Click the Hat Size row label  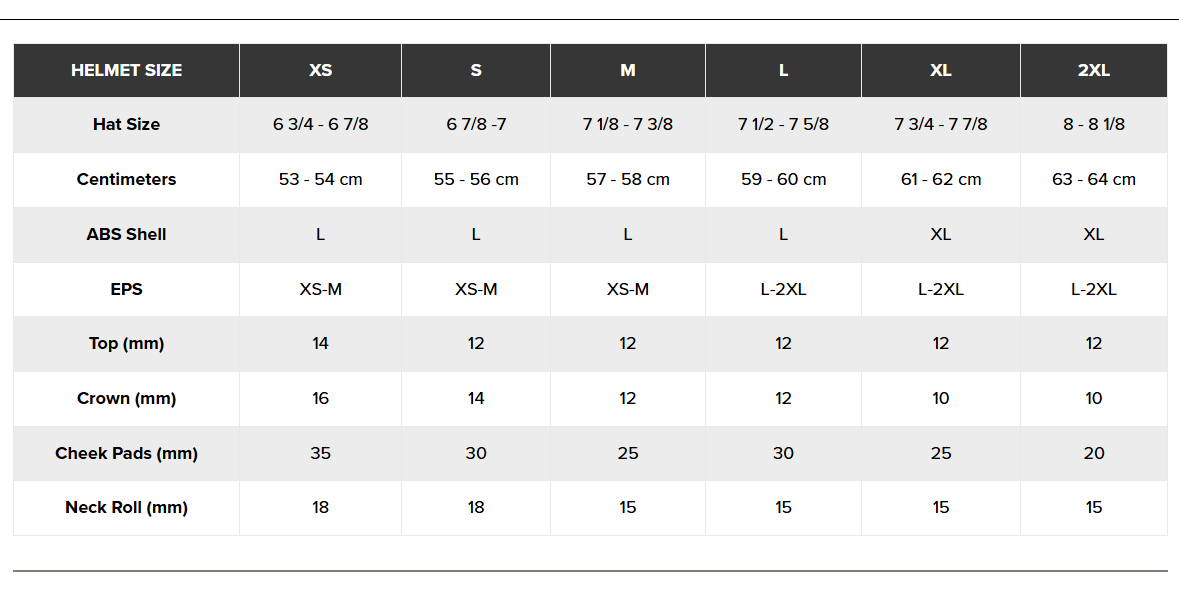click(126, 125)
